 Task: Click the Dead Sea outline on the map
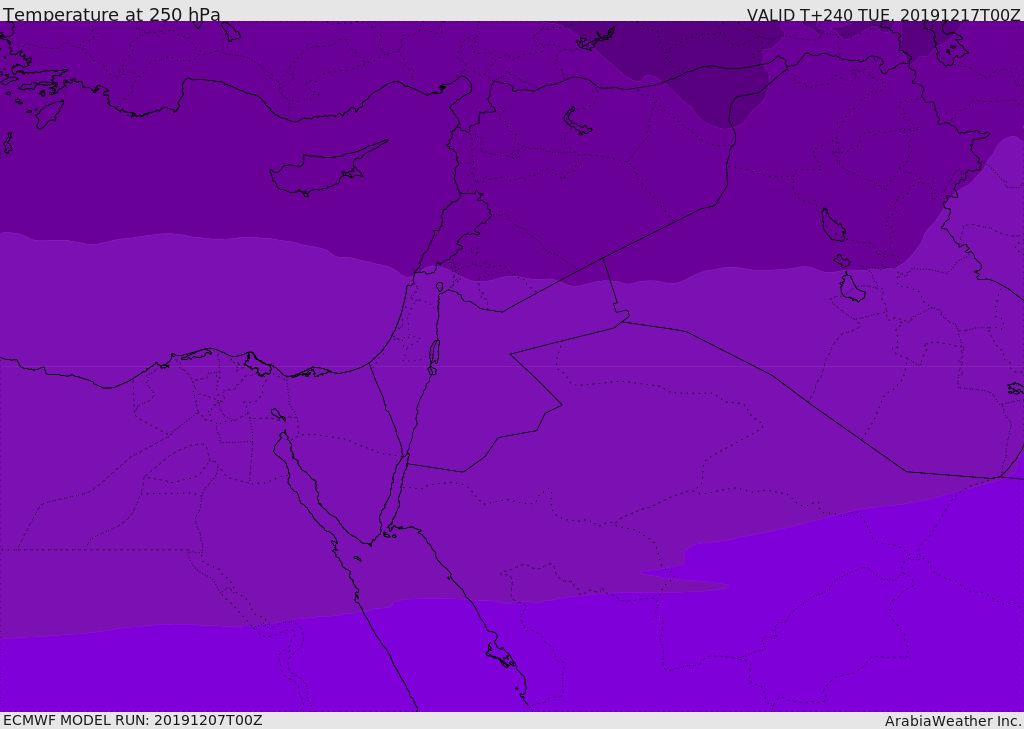434,356
